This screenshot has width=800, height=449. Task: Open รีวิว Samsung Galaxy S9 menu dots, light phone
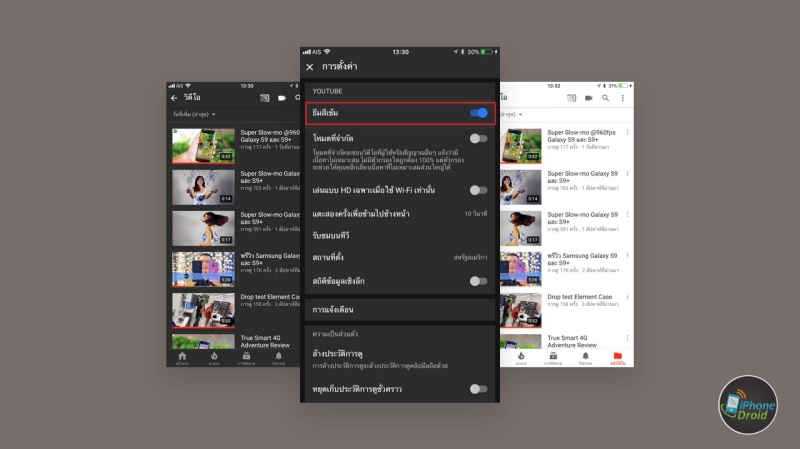628,256
